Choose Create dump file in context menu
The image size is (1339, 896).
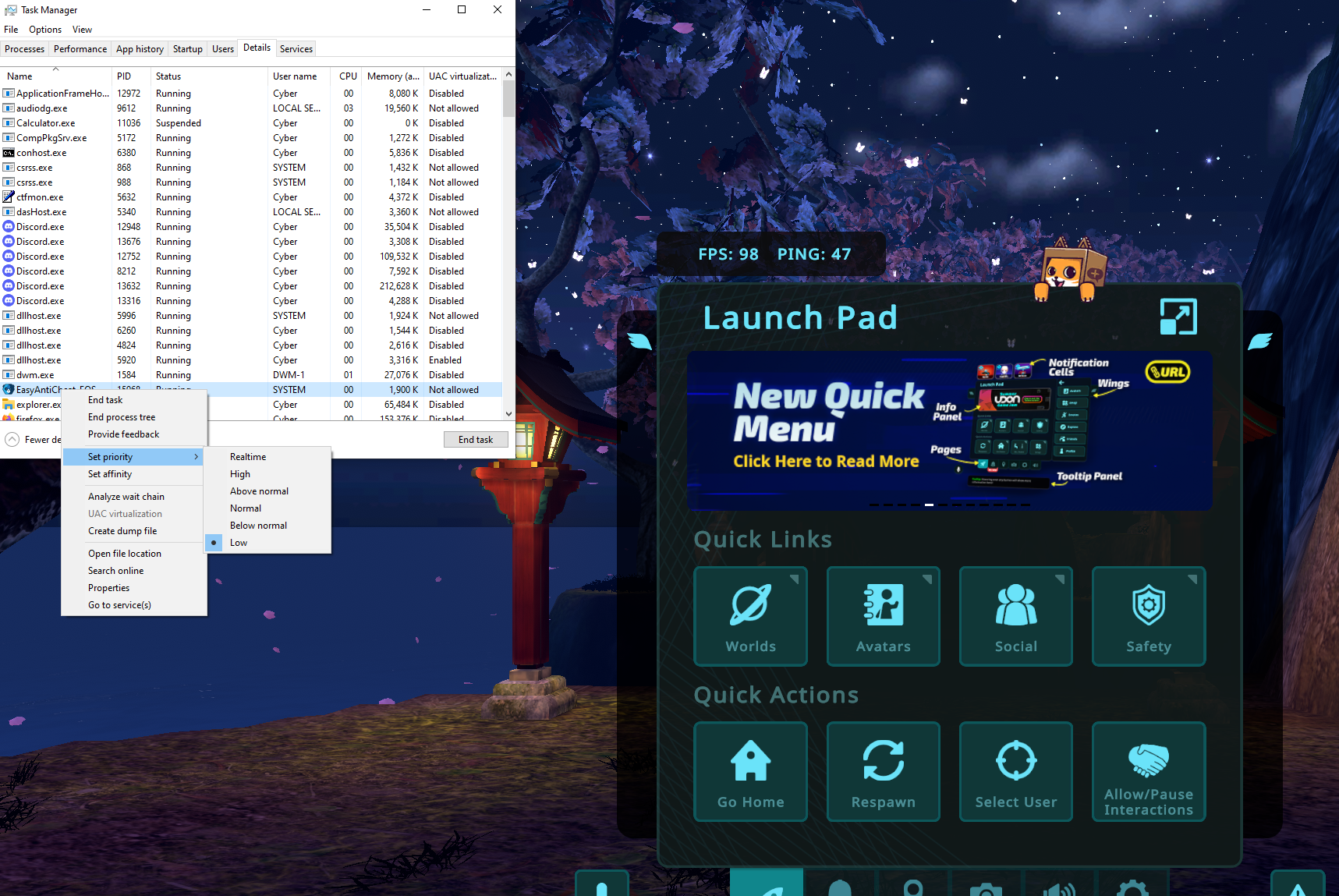pos(133,531)
